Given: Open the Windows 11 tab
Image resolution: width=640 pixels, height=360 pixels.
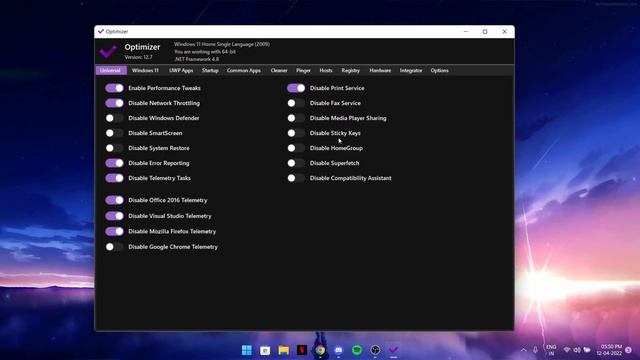Looking at the screenshot, I should pos(145,70).
